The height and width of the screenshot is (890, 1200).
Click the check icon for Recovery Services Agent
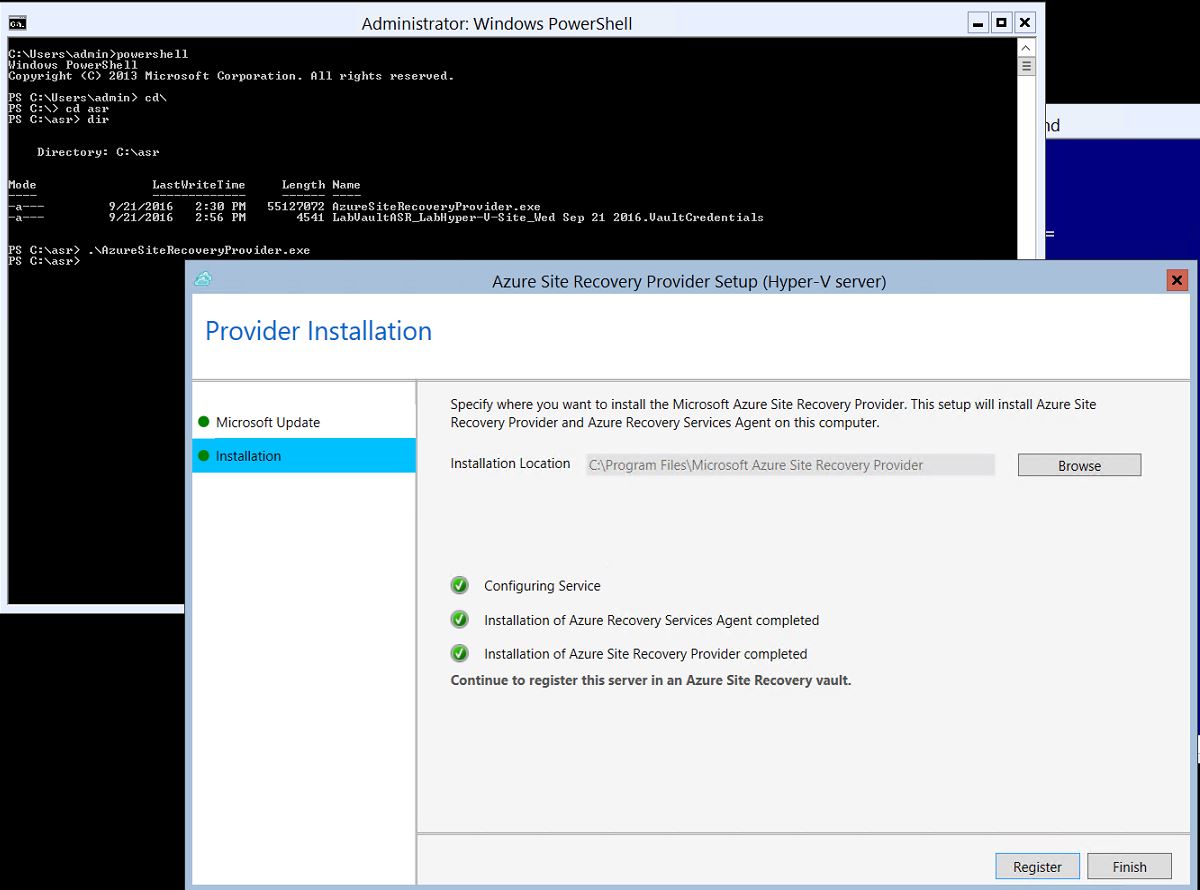(460, 619)
